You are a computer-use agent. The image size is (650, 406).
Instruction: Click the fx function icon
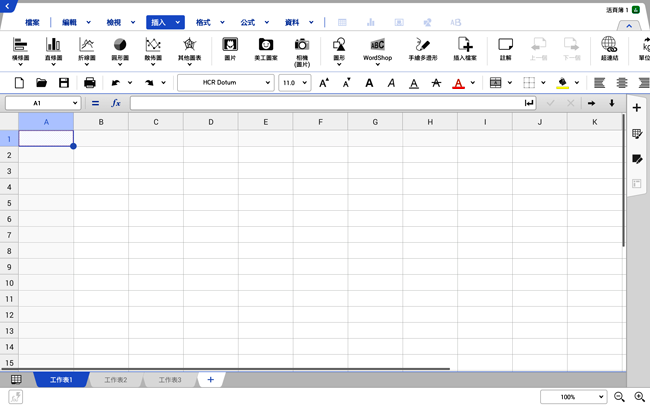(115, 103)
